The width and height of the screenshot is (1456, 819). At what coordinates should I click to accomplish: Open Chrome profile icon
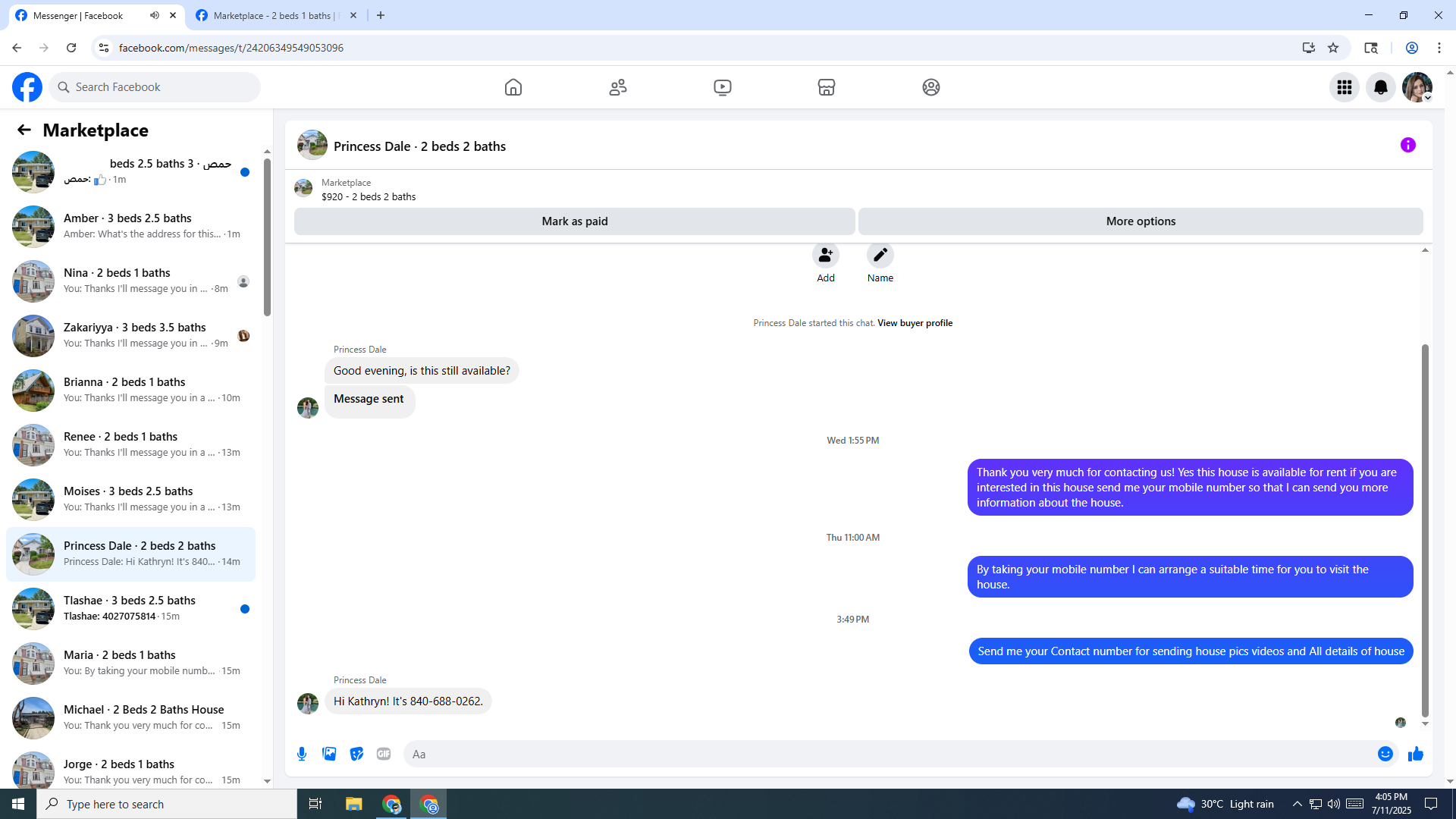coord(1412,48)
